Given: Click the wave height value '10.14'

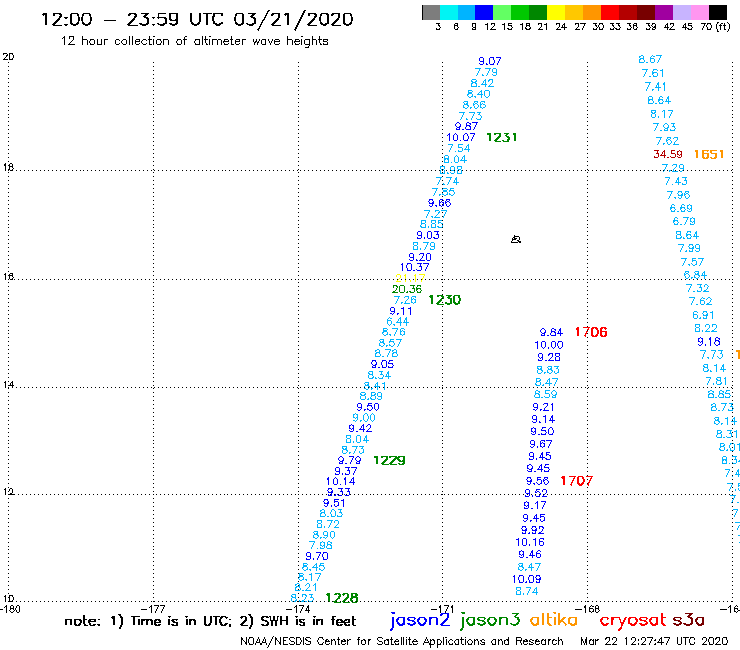Looking at the screenshot, I should tap(340, 481).
